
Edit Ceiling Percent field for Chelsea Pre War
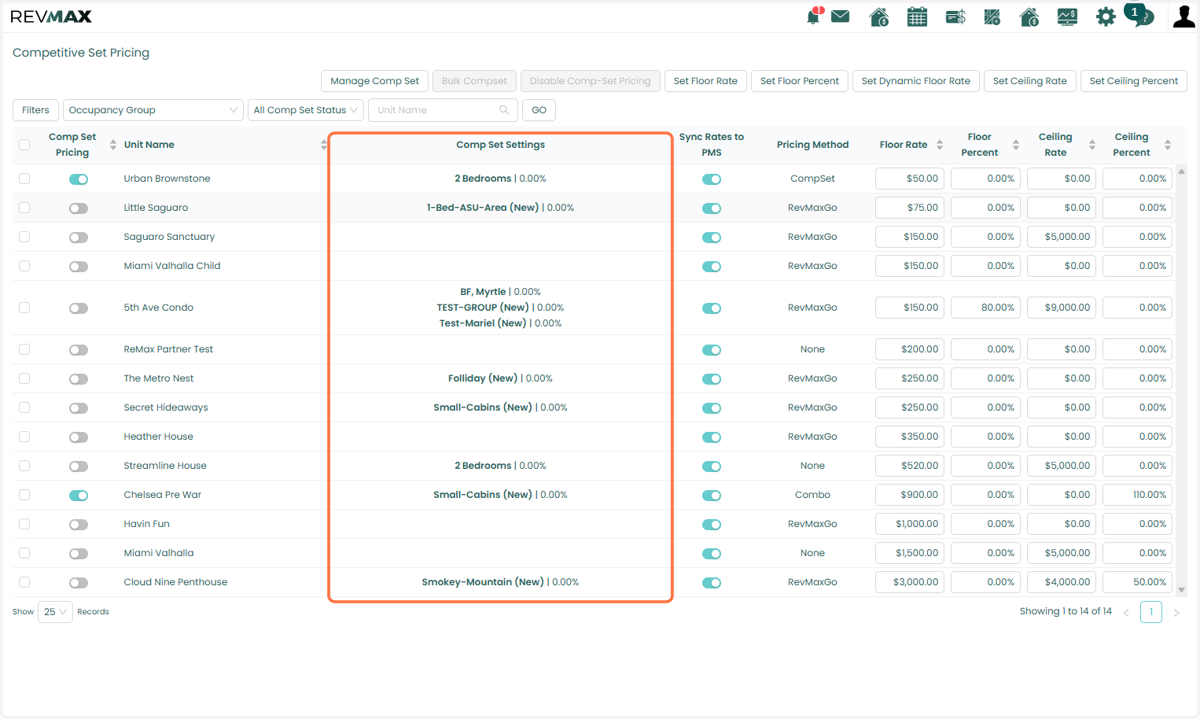coord(1137,495)
